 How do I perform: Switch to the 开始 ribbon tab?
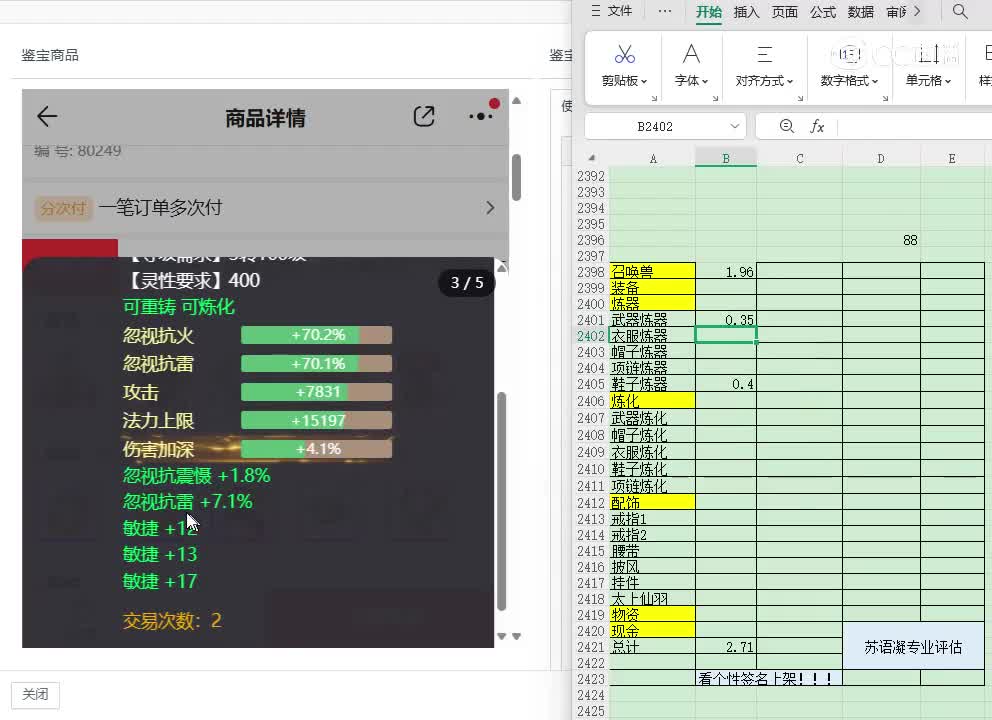pos(709,12)
